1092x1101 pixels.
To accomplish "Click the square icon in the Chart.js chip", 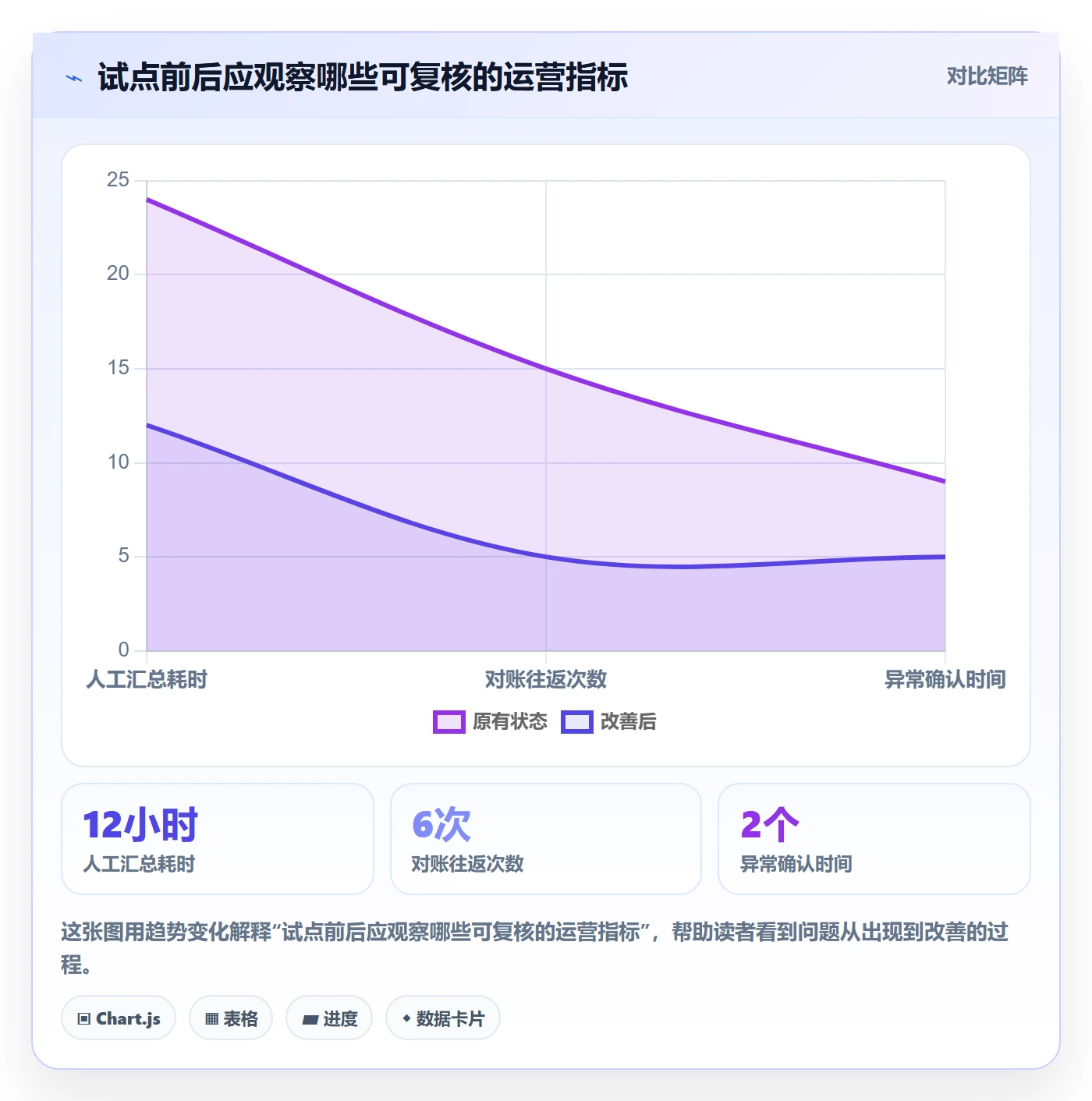I will click(84, 1019).
